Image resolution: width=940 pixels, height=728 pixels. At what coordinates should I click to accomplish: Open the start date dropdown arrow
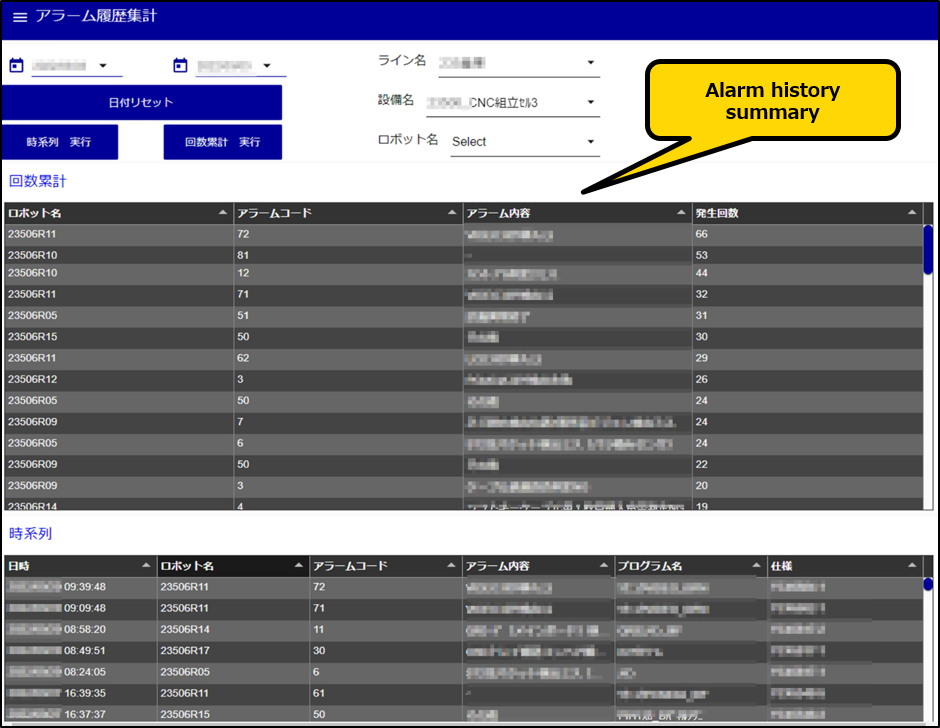click(x=103, y=66)
